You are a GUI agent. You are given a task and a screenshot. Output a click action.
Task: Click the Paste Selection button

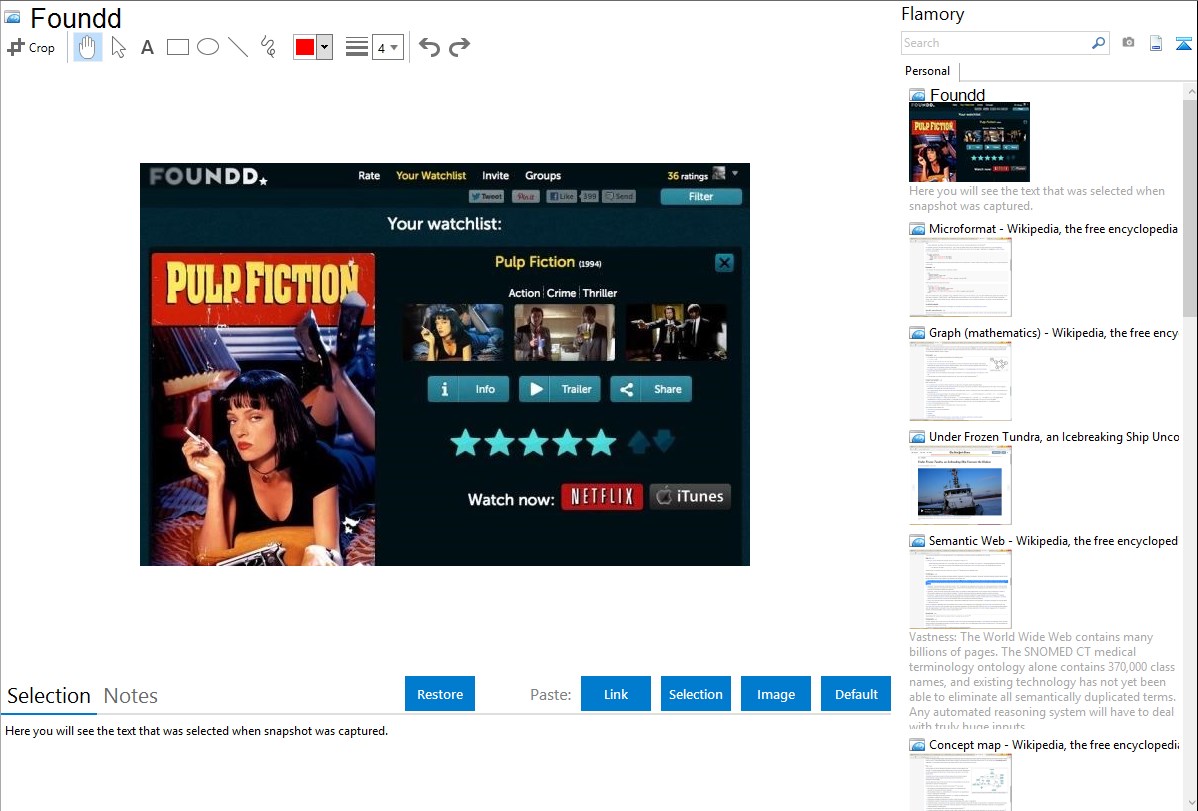pos(695,693)
